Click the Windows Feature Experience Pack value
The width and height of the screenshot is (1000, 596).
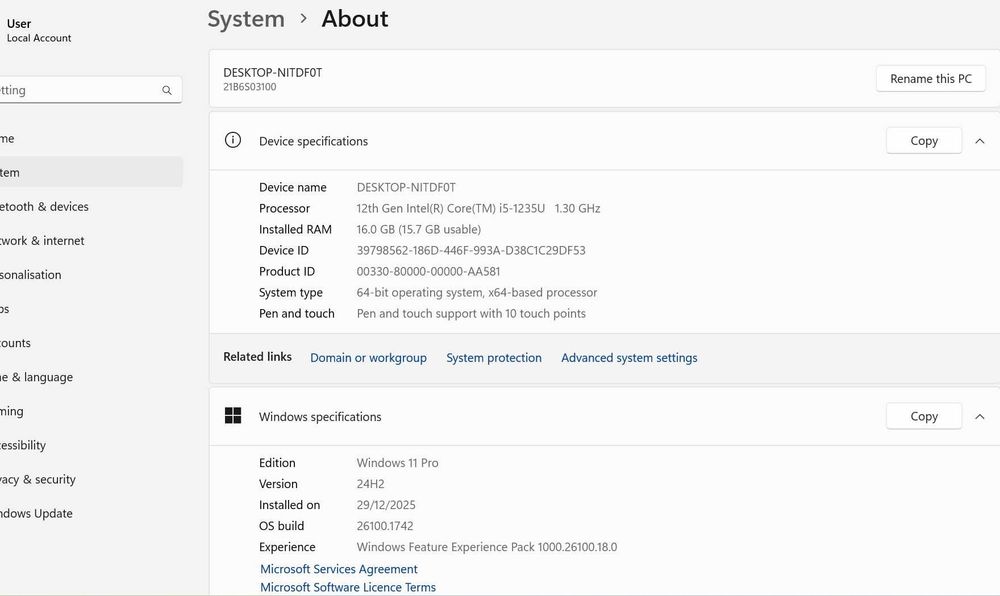487,547
